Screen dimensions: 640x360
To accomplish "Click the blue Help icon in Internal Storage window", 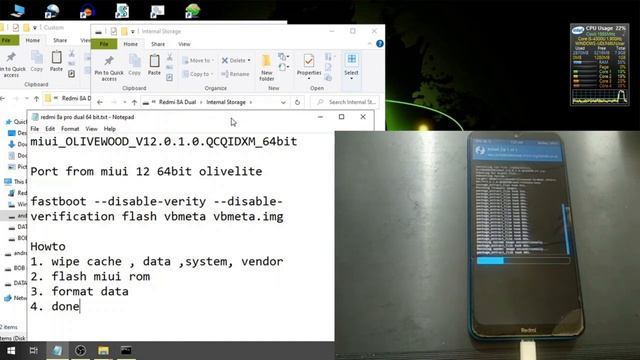I will pyautogui.click(x=380, y=43).
